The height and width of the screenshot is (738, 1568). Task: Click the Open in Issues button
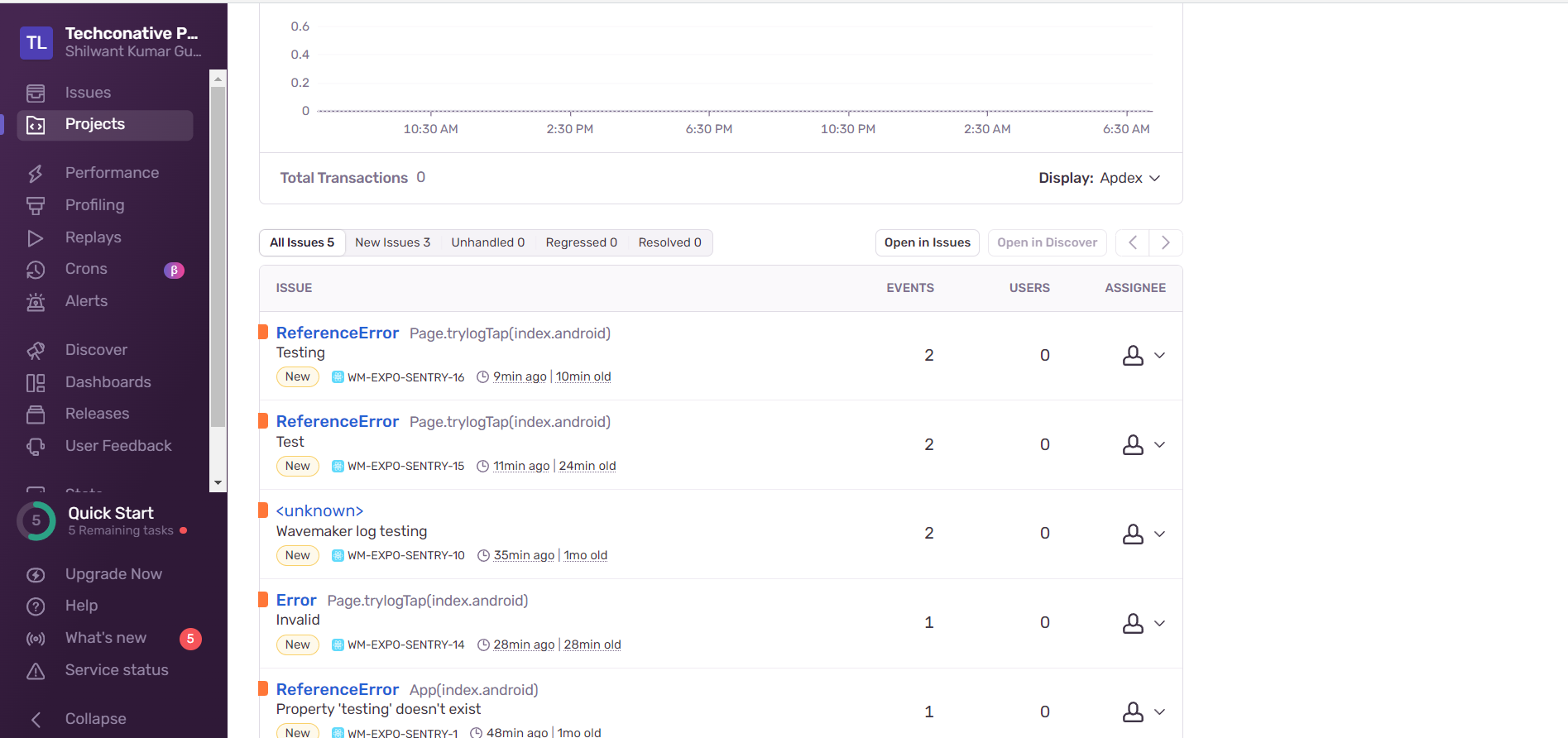927,242
